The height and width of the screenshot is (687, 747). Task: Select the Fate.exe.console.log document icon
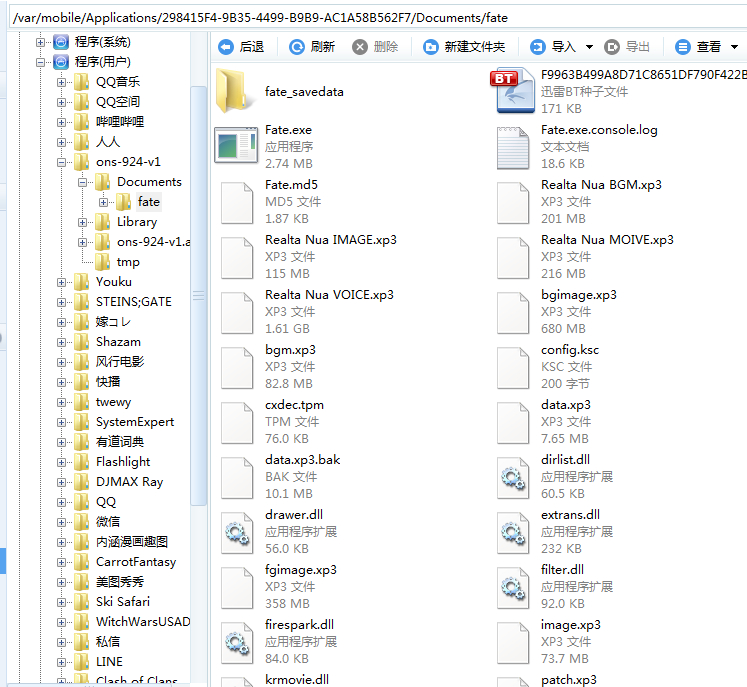(x=513, y=148)
